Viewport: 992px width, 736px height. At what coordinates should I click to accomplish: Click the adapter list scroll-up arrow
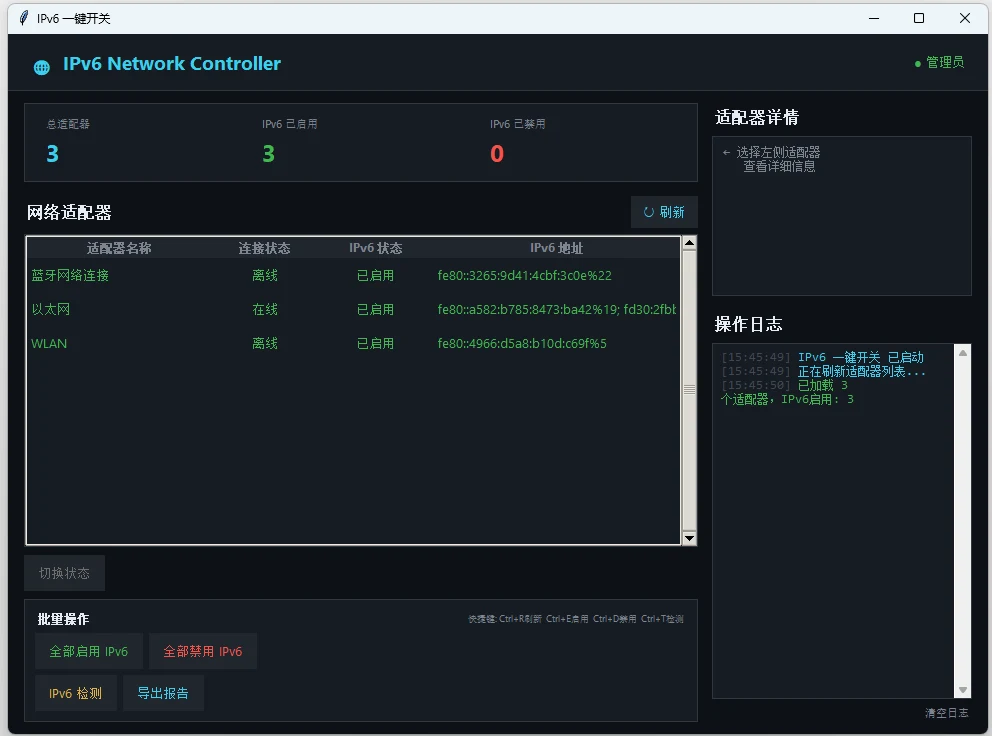click(x=689, y=243)
